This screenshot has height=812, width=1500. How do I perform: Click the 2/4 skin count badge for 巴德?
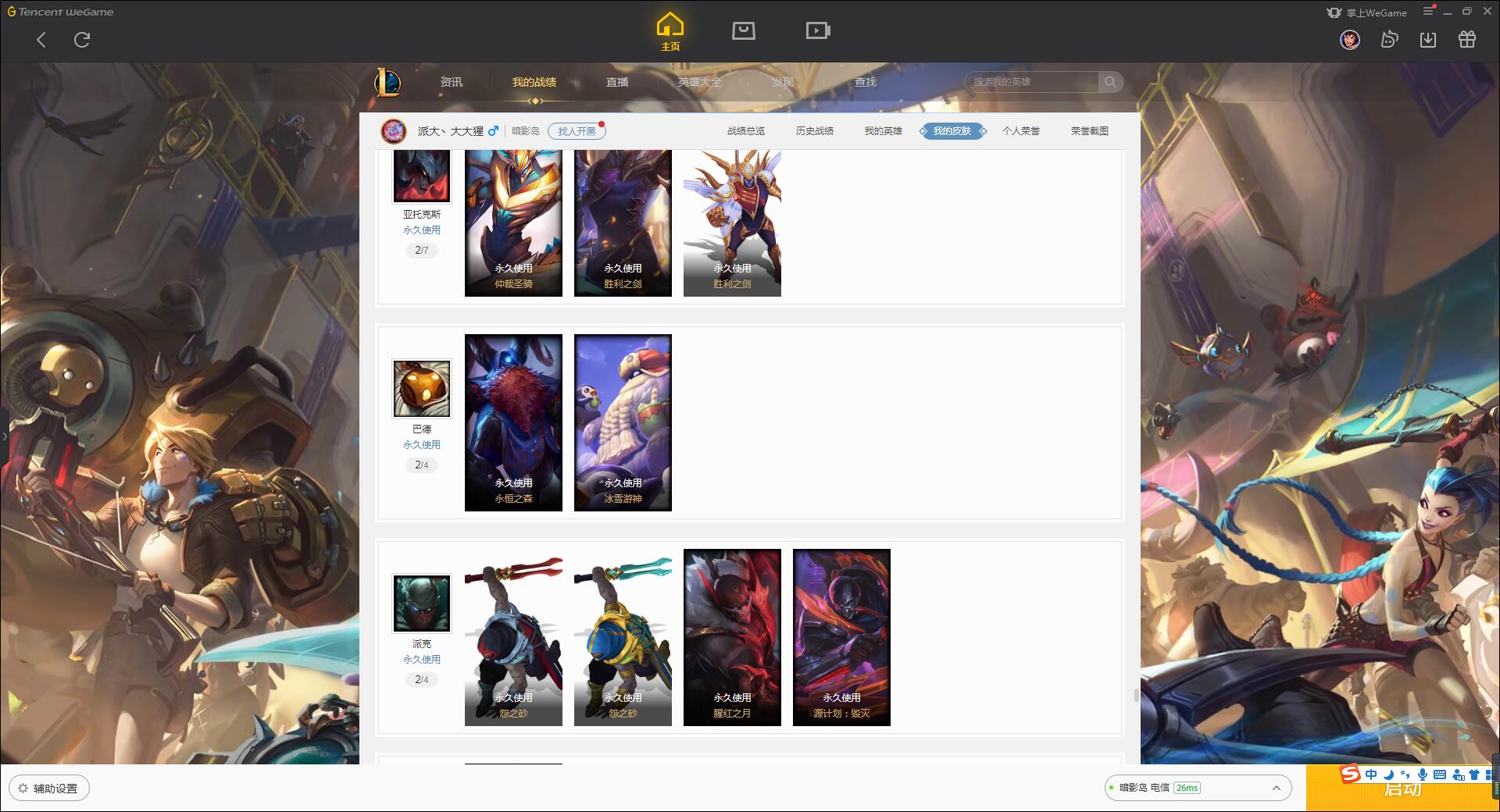[x=422, y=465]
